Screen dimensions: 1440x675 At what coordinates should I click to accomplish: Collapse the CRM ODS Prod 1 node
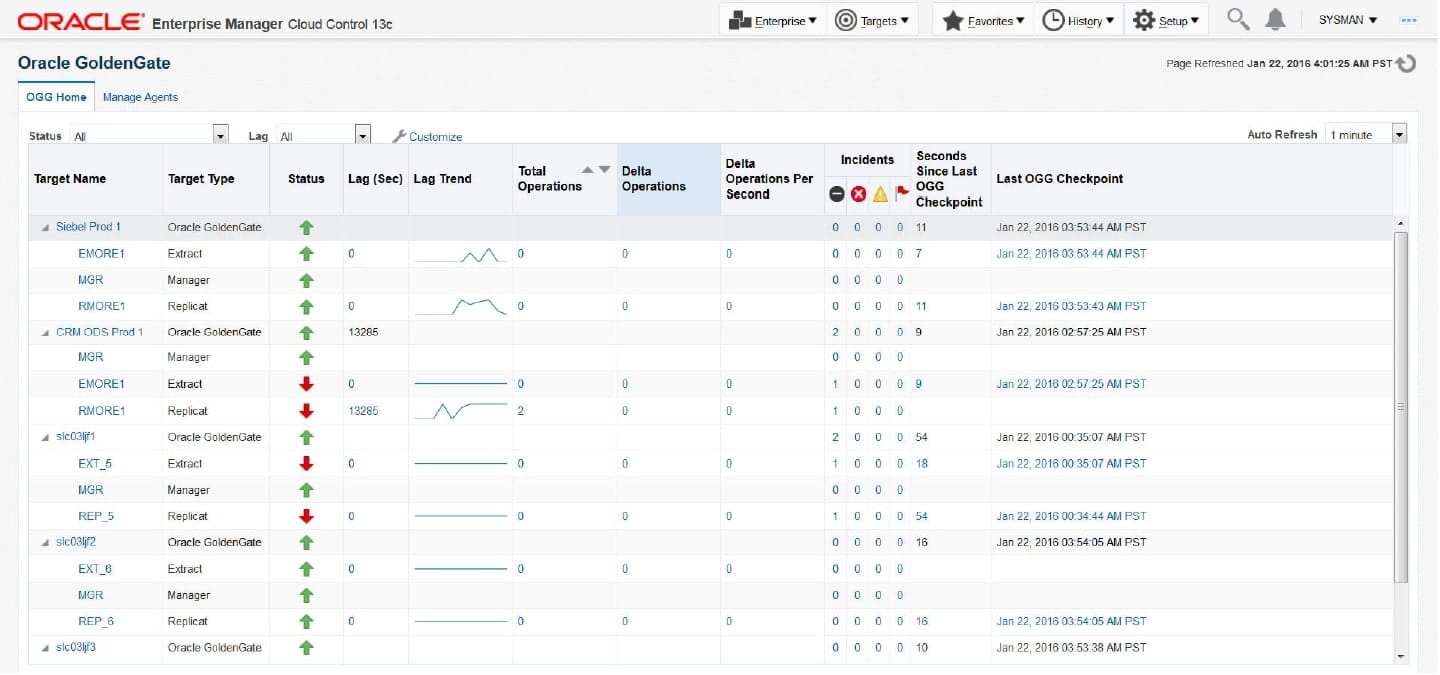point(45,333)
